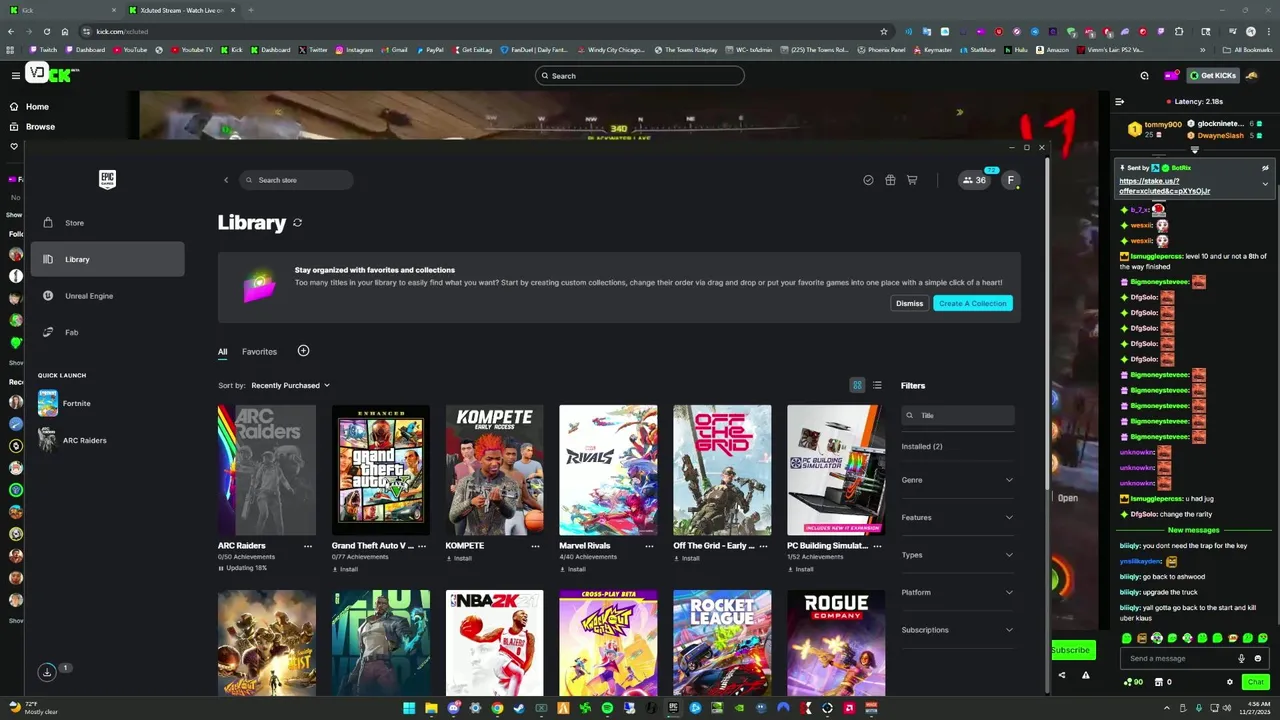Open the Kick hamburger menu
This screenshot has height=720, width=1280.
(x=15, y=76)
